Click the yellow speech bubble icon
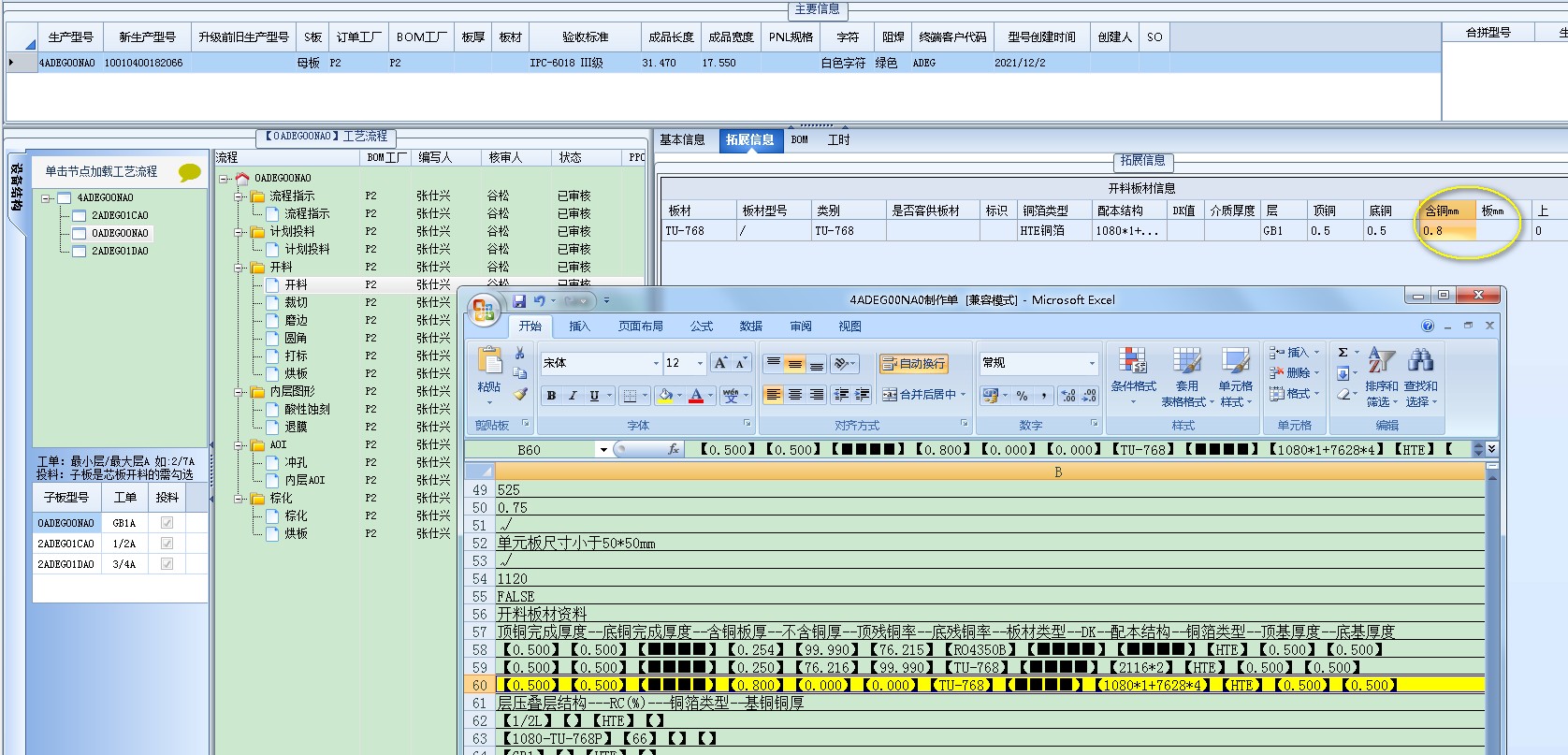The height and width of the screenshot is (755, 1568). pyautogui.click(x=190, y=172)
